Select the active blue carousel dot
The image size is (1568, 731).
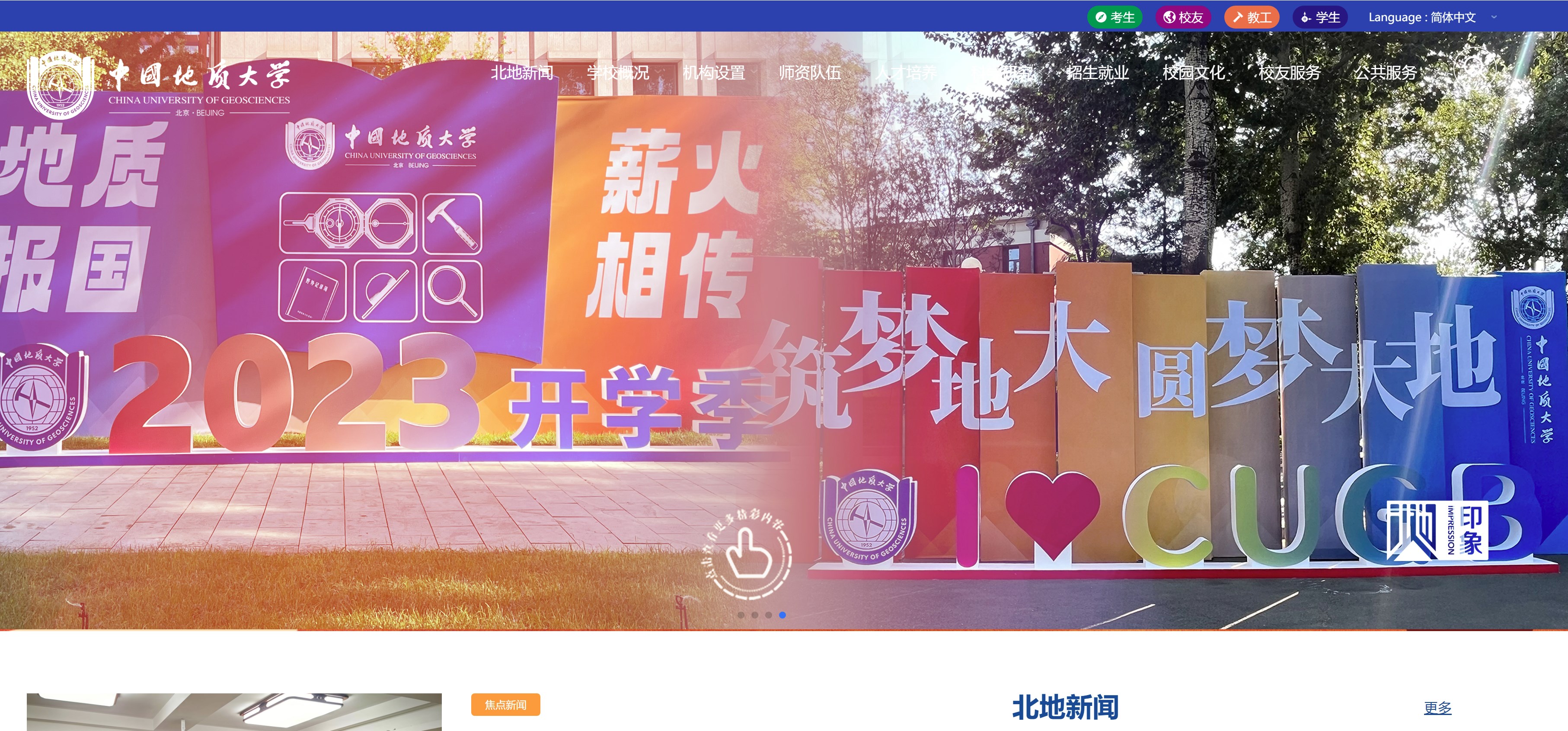pyautogui.click(x=783, y=615)
